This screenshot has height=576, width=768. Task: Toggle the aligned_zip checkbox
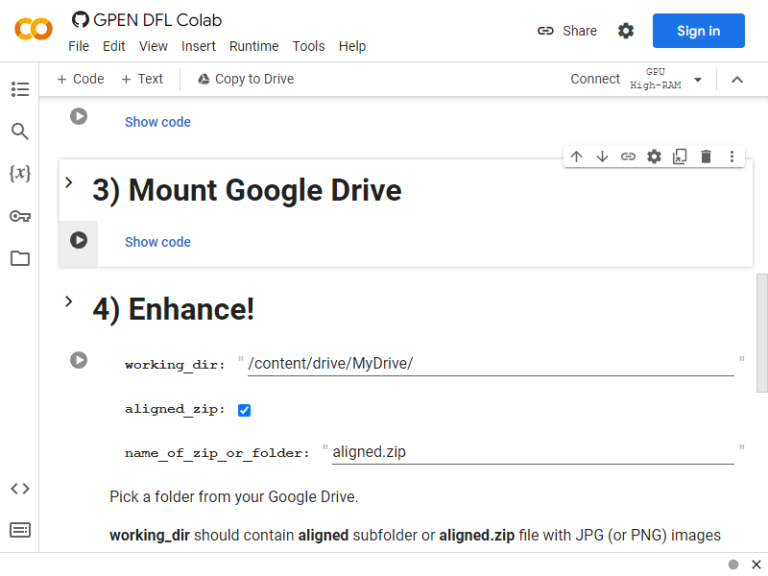(244, 410)
